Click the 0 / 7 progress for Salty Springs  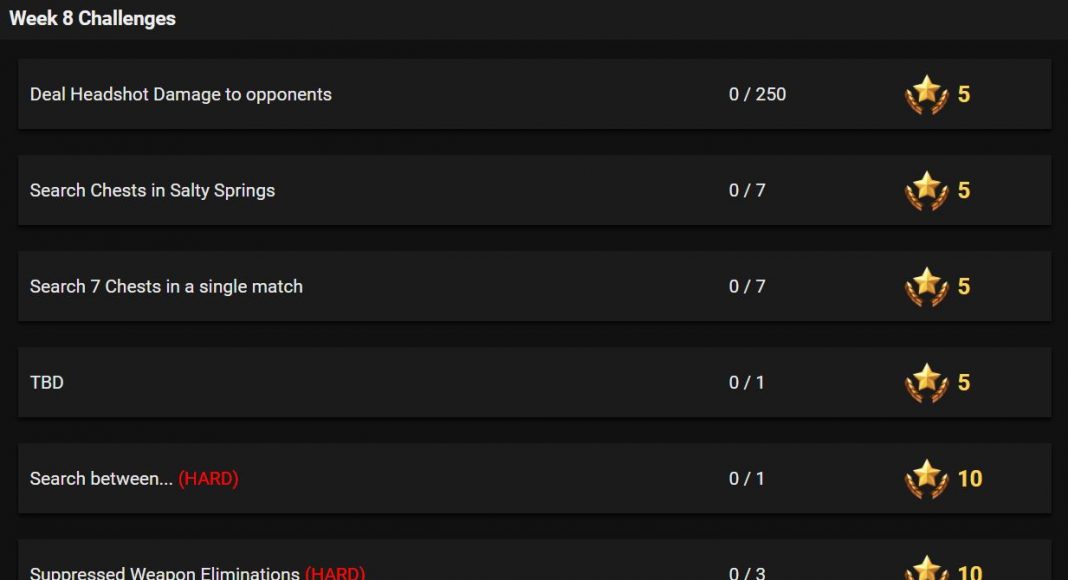747,190
